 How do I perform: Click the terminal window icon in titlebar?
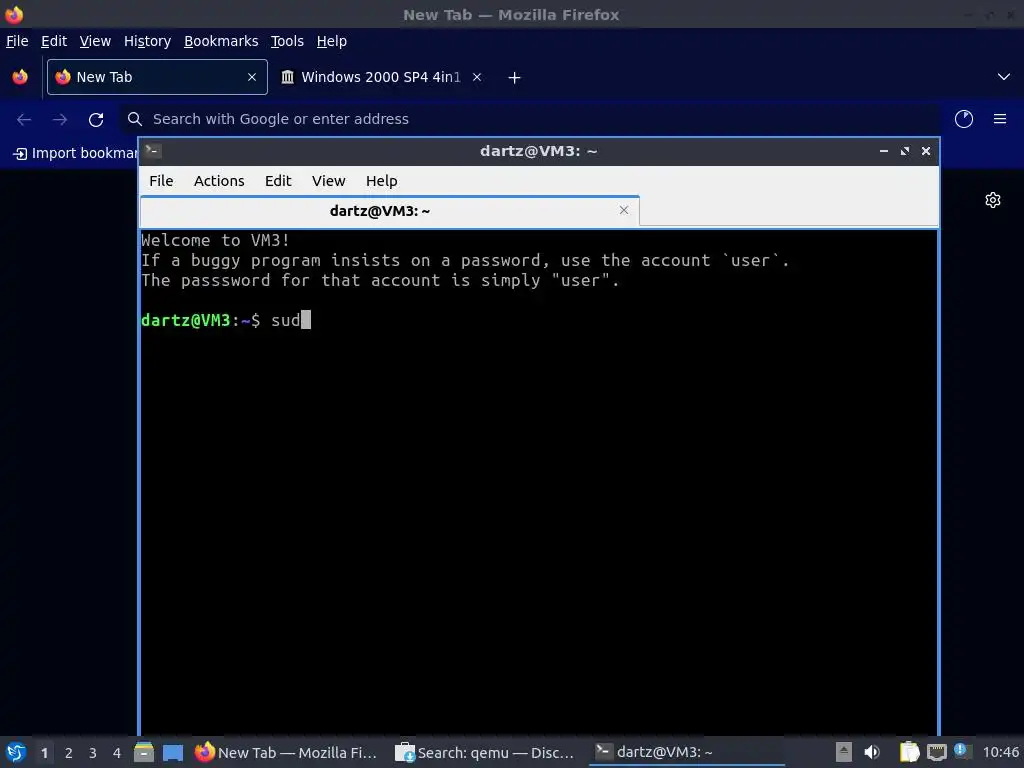pyautogui.click(x=153, y=151)
